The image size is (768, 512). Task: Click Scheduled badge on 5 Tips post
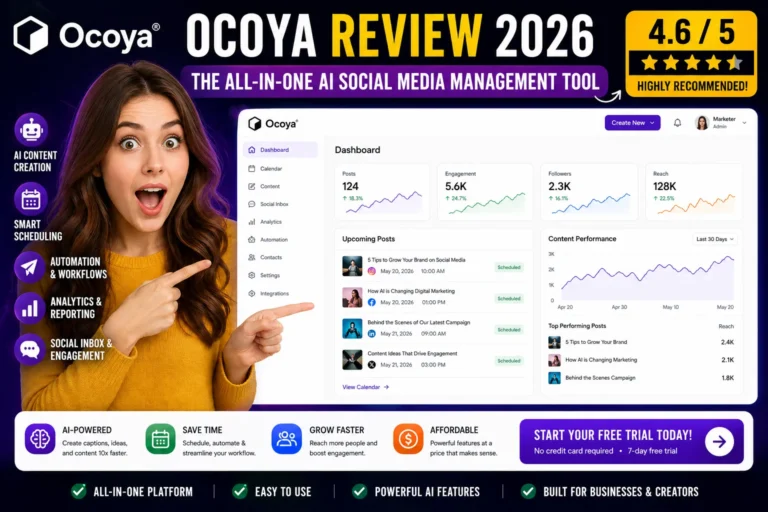pyautogui.click(x=509, y=268)
